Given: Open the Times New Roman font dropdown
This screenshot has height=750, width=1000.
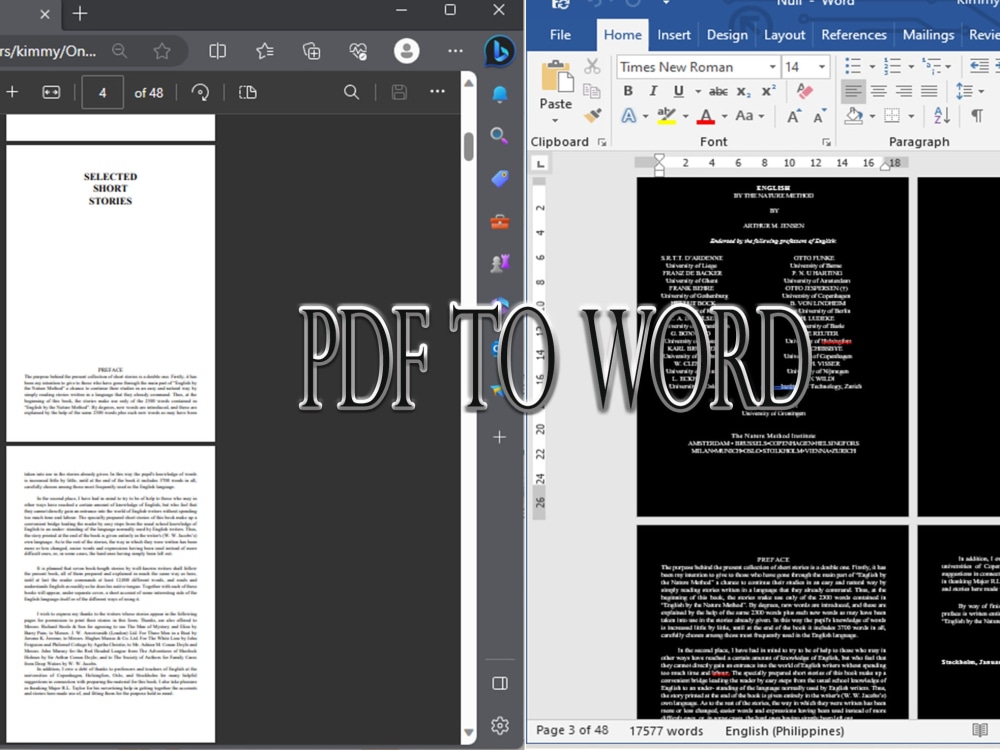Looking at the screenshot, I should 772,67.
